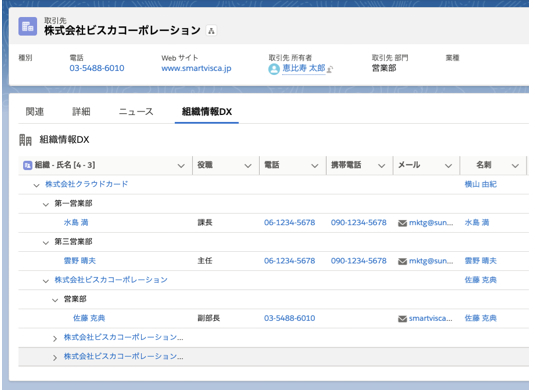This screenshot has height=390, width=535.
Task: Open owner link 恵比寿 太郎
Action: (x=304, y=68)
